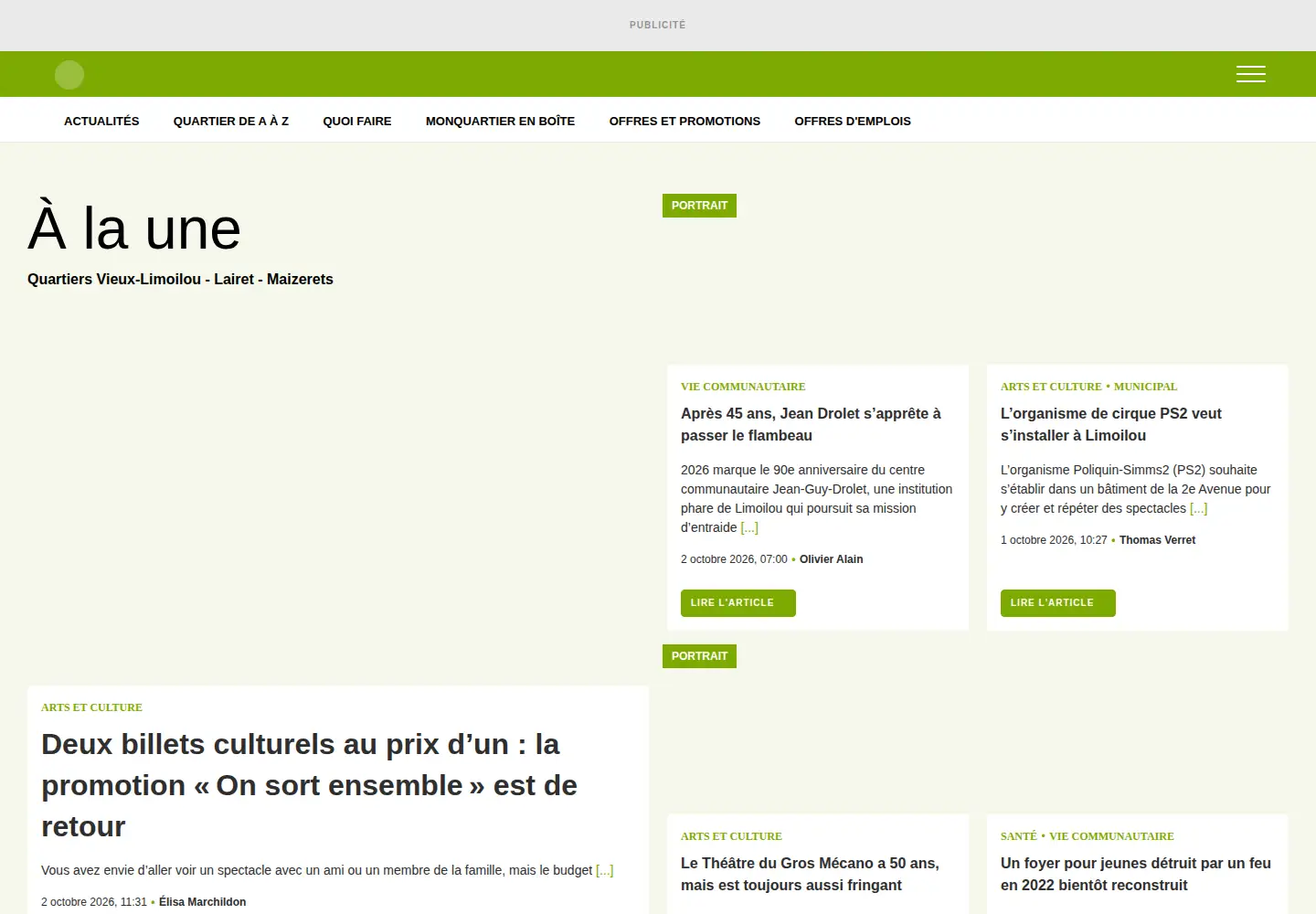The height and width of the screenshot is (914, 1316).
Task: Click [...] read more in Jean Drolet excerpt
Action: [749, 527]
